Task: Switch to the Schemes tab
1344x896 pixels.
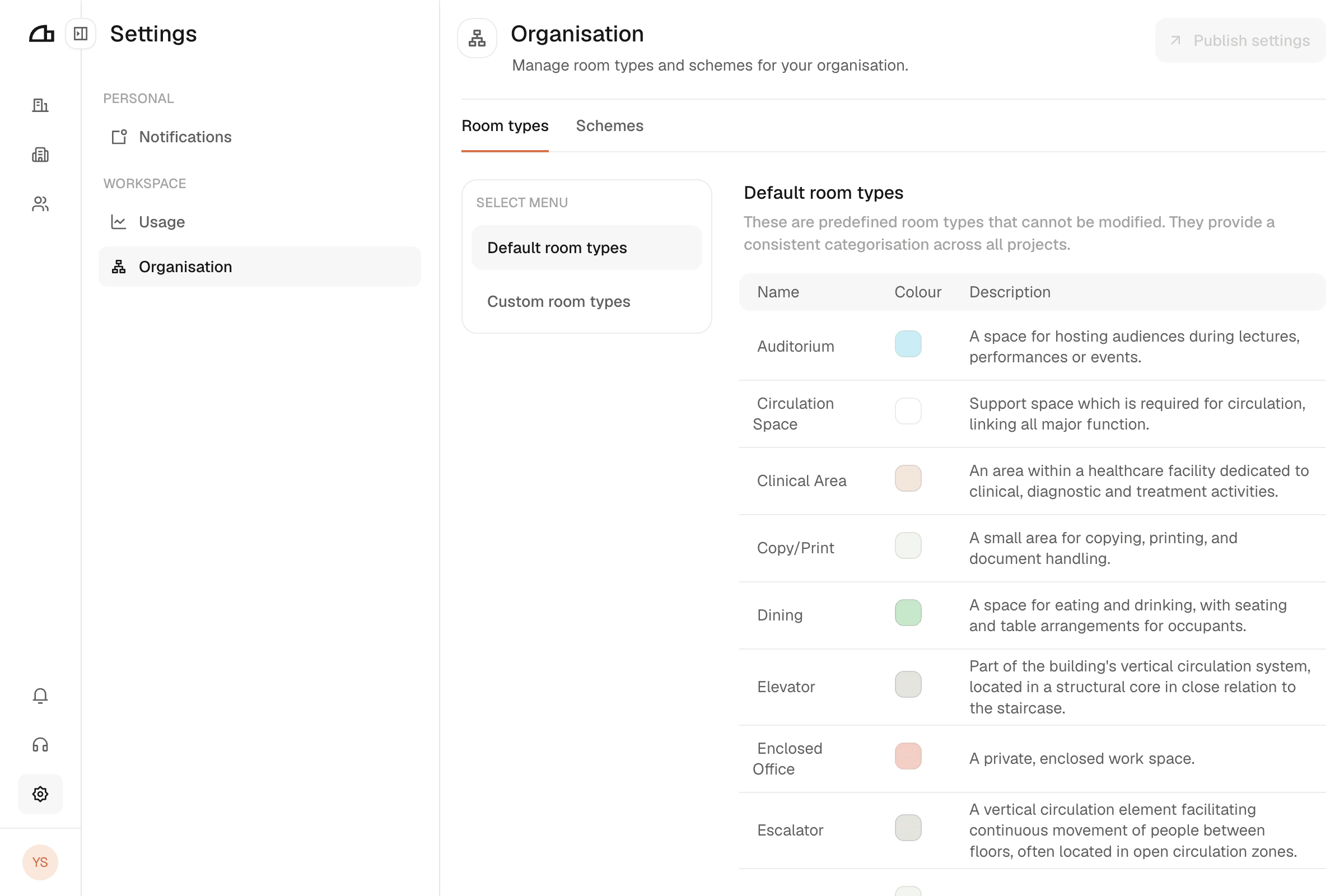Action: click(x=610, y=125)
